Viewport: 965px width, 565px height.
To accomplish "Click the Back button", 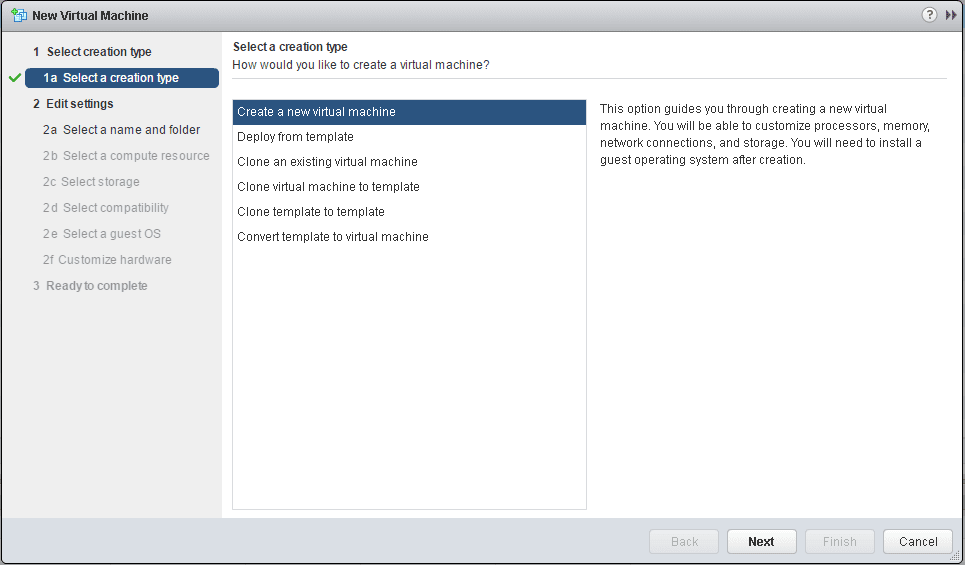I will point(684,542).
